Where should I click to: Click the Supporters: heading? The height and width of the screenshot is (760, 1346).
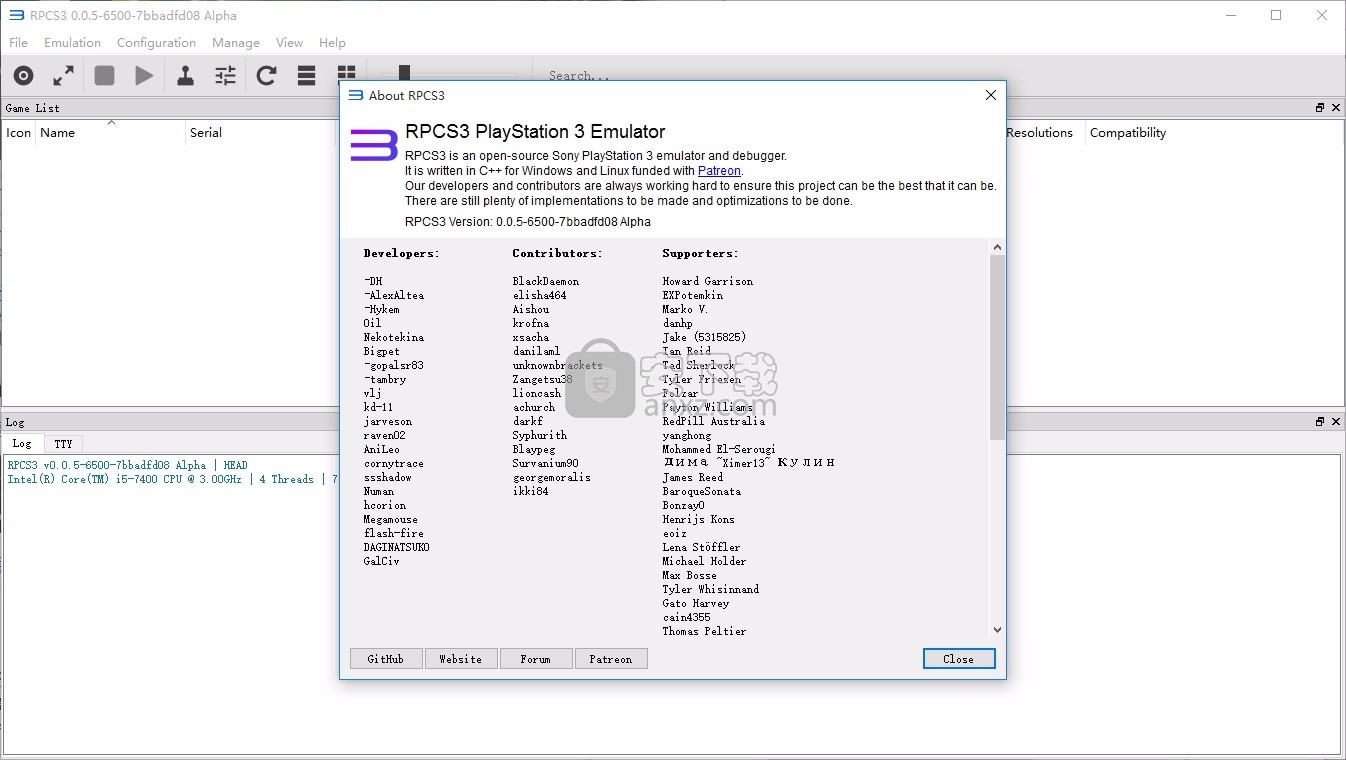coord(701,253)
